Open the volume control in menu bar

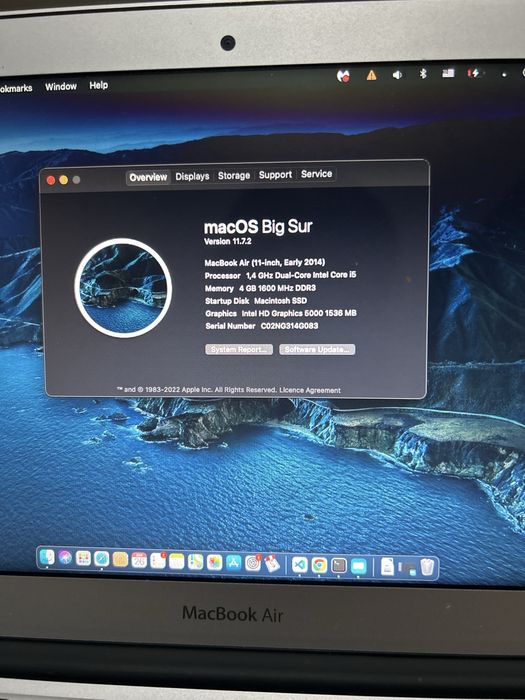(397, 75)
